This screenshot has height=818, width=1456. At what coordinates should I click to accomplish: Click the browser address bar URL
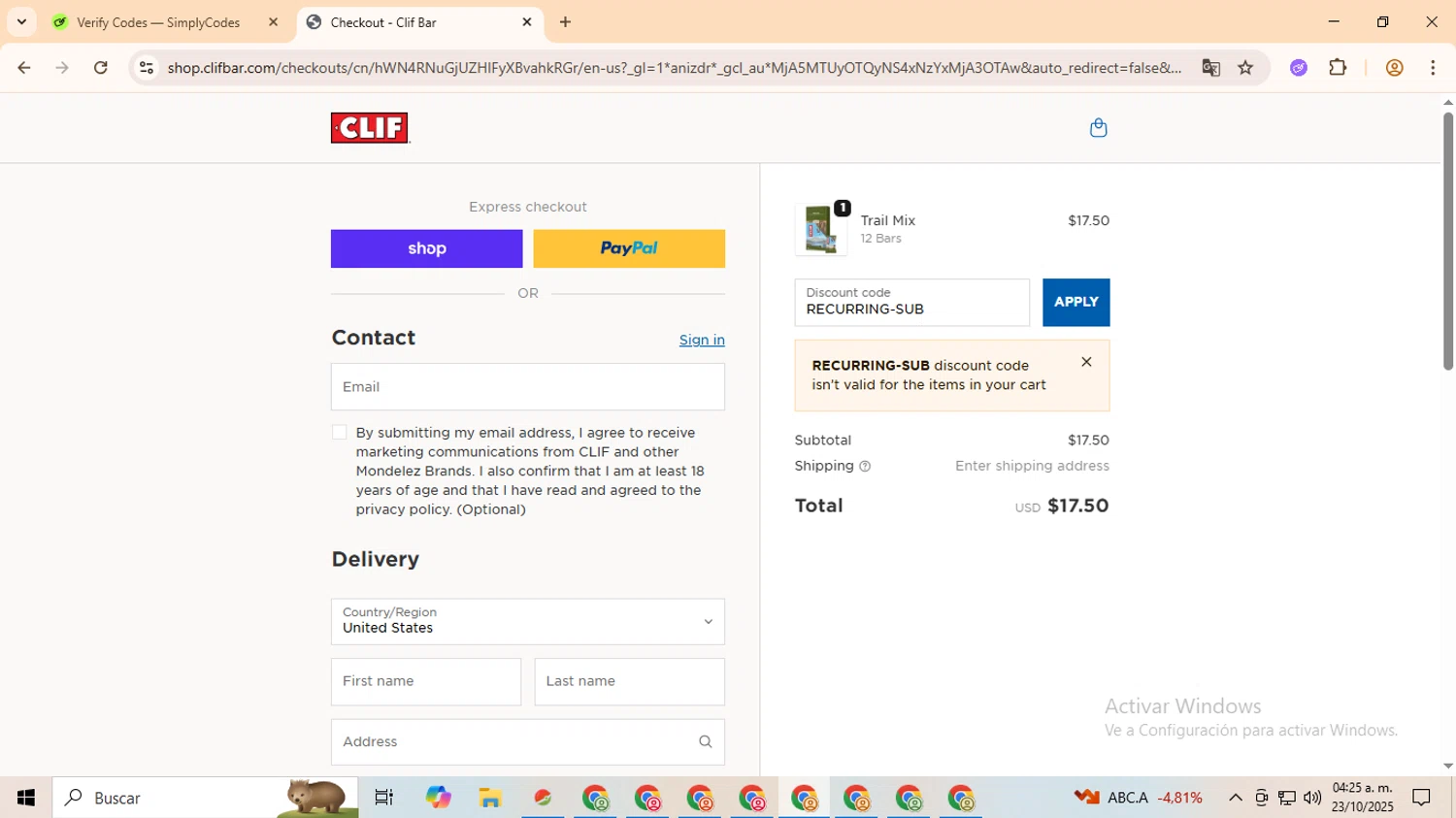[x=675, y=68]
